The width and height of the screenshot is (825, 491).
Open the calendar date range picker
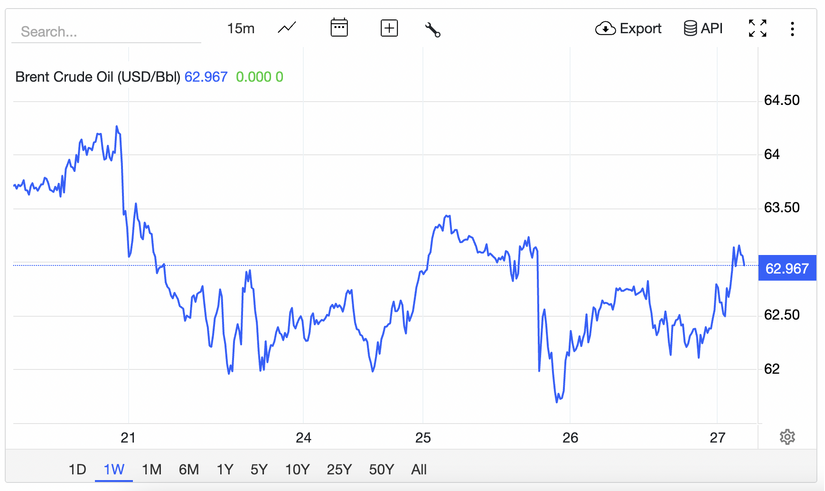(339, 28)
